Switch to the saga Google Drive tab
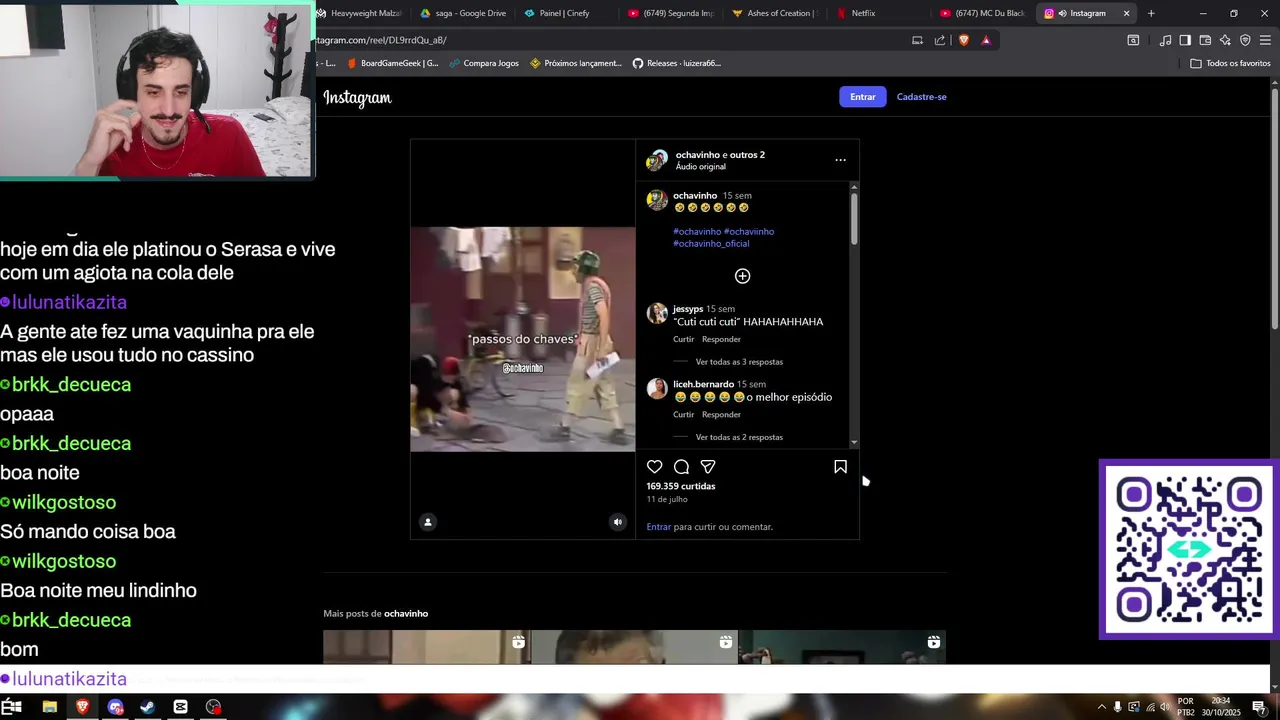Screen dimensions: 1280x720 (463, 13)
